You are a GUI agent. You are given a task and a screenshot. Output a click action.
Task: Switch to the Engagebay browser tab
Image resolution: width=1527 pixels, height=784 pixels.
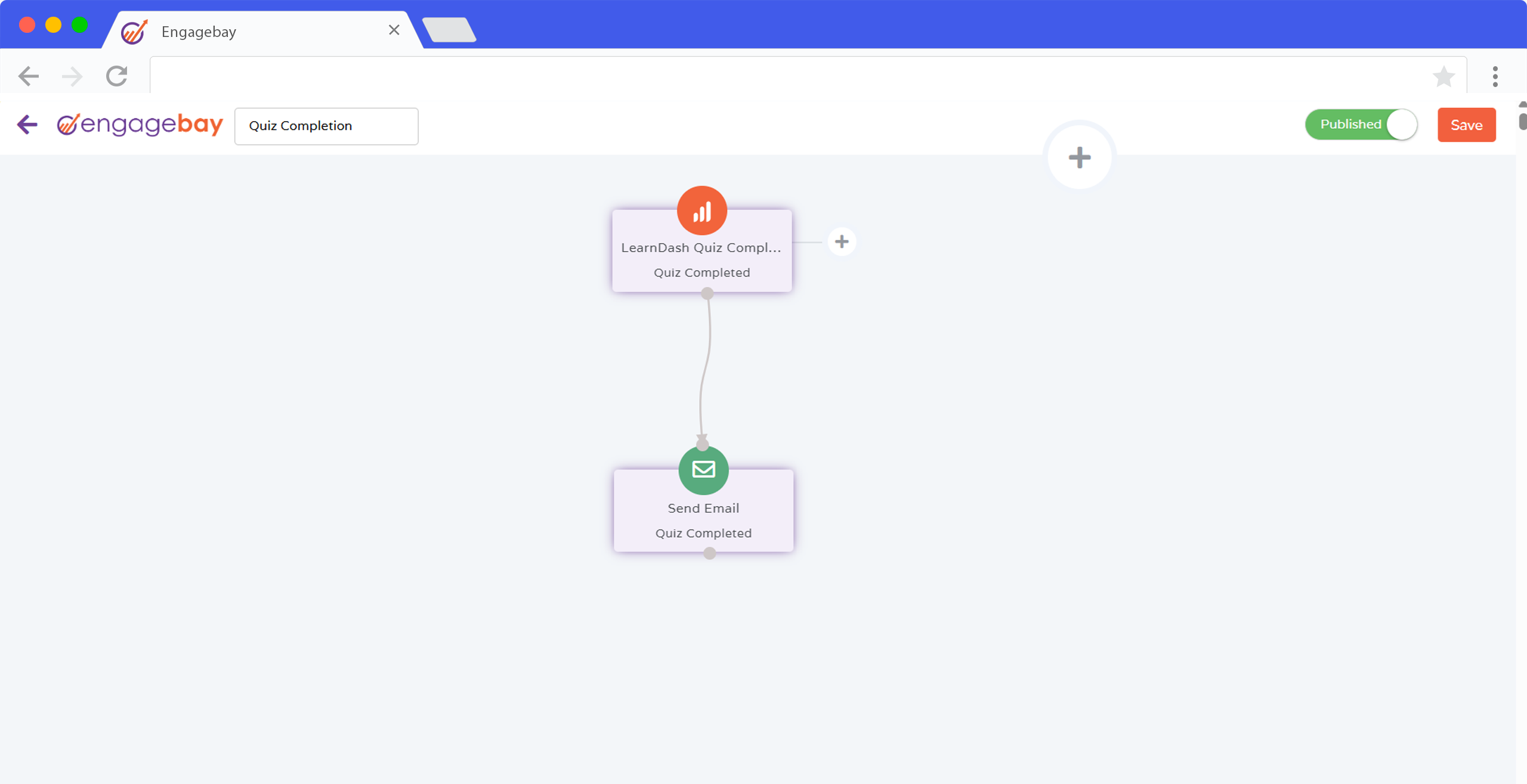point(262,31)
